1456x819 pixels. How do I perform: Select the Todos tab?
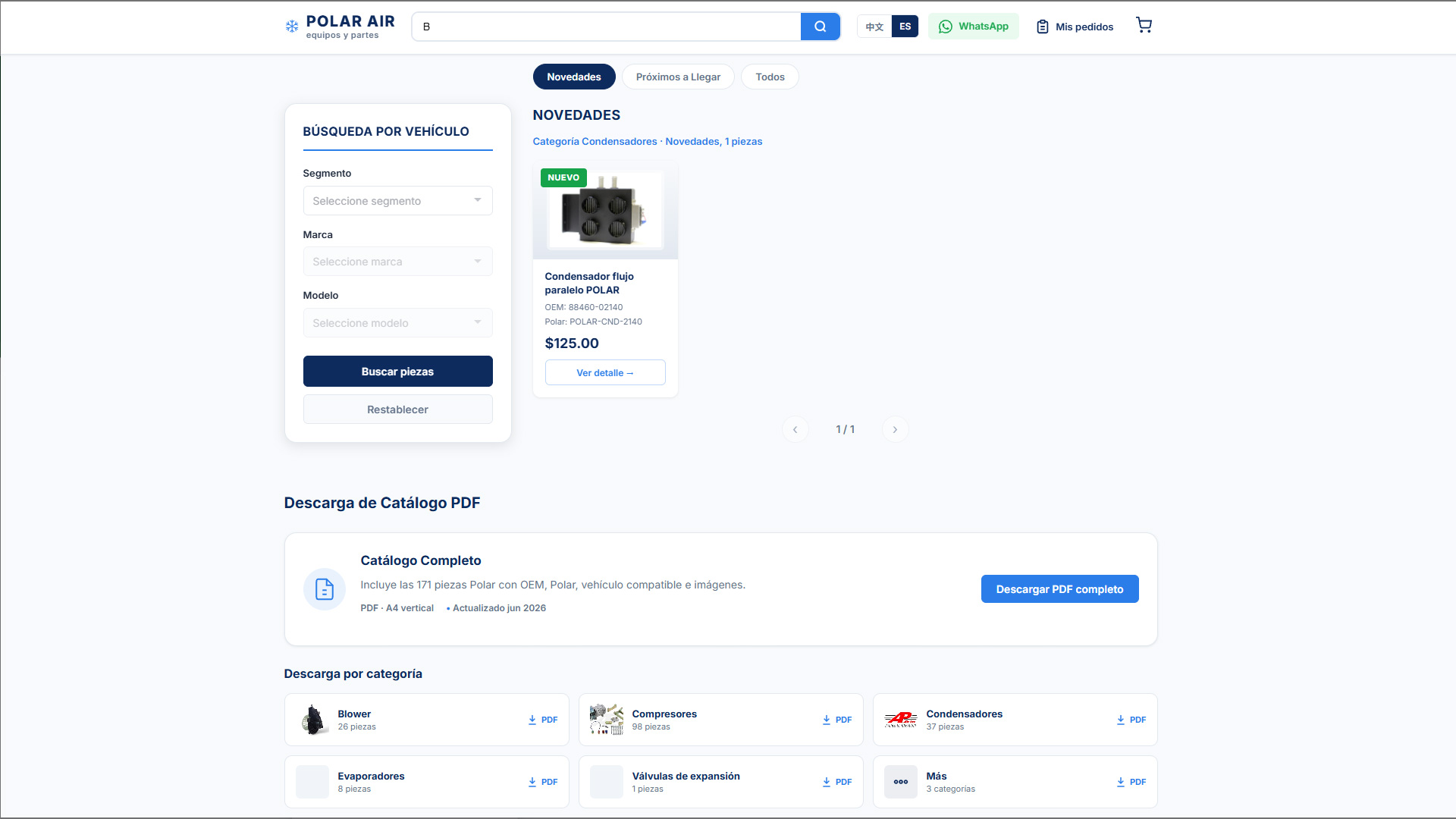(x=770, y=77)
